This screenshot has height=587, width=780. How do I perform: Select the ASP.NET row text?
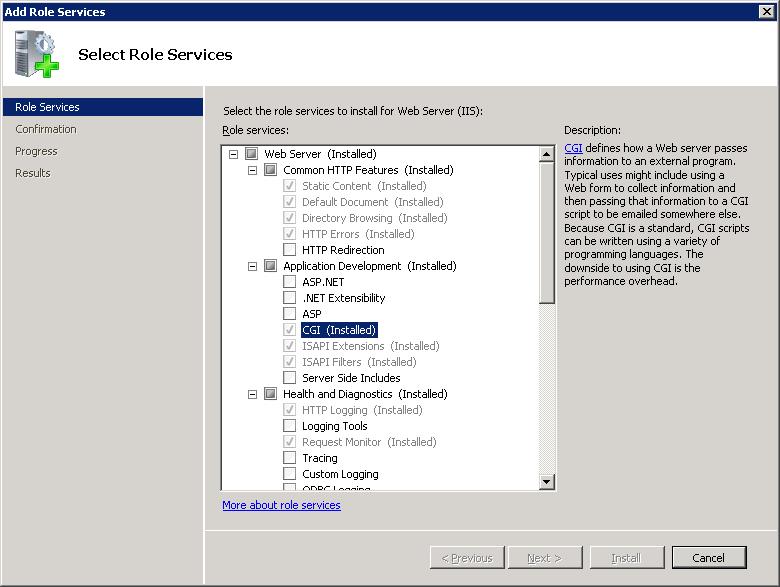[323, 282]
